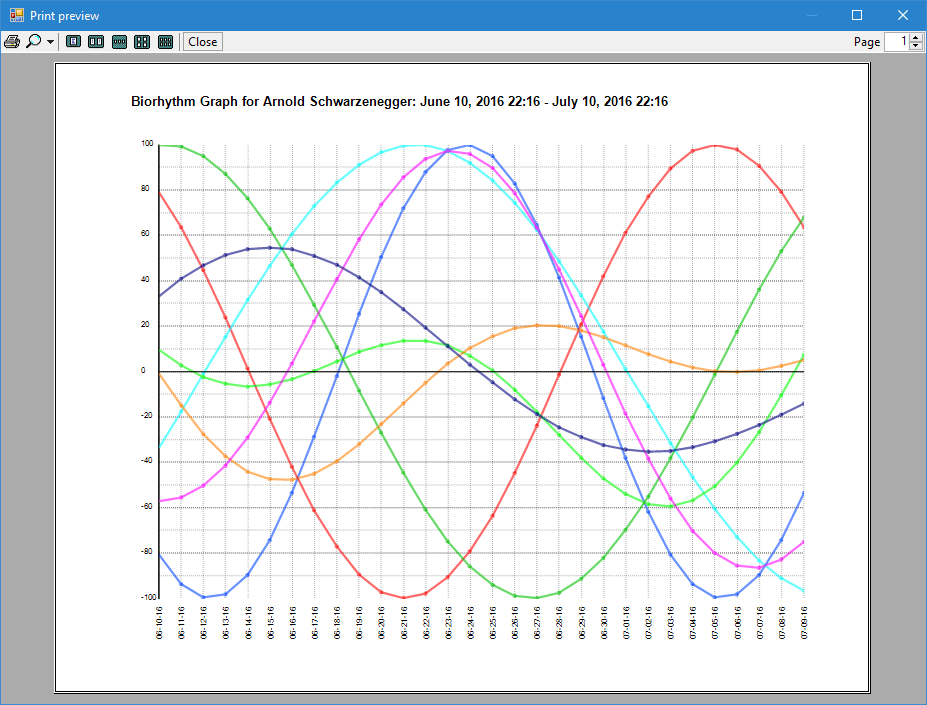
Task: Click the 100 y-axis label
Action: tap(147, 143)
